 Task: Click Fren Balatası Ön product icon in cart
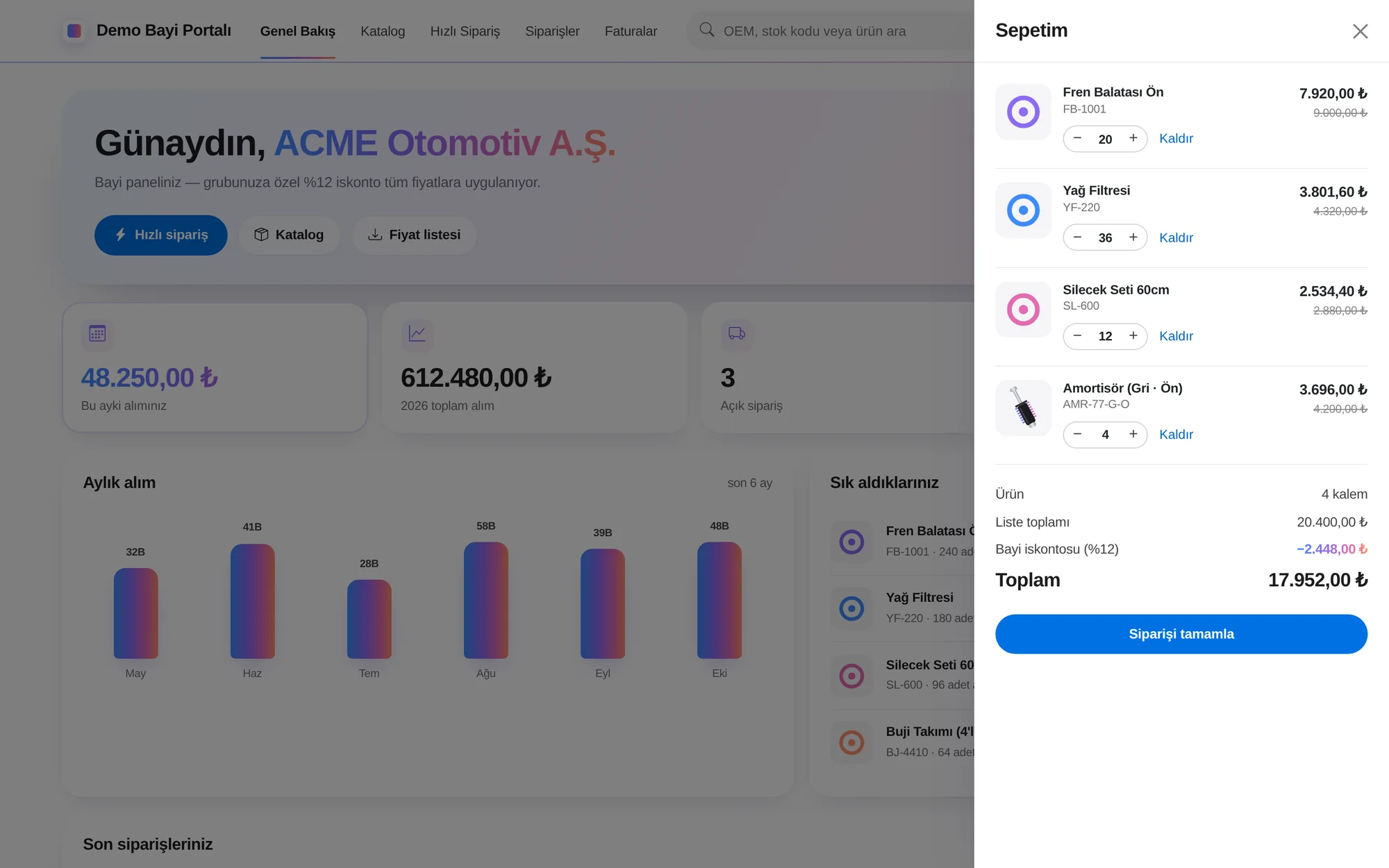[x=1023, y=112]
